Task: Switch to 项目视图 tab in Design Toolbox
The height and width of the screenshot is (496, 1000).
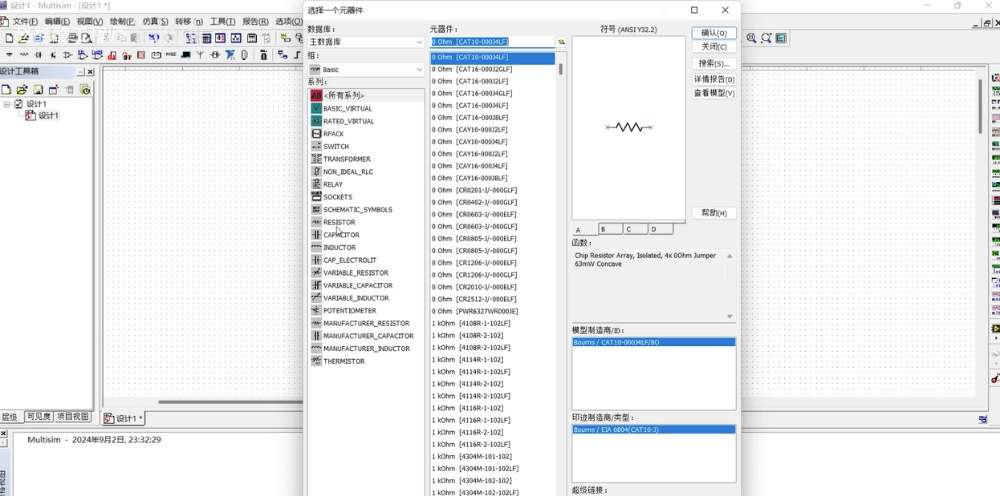Action: click(72, 417)
